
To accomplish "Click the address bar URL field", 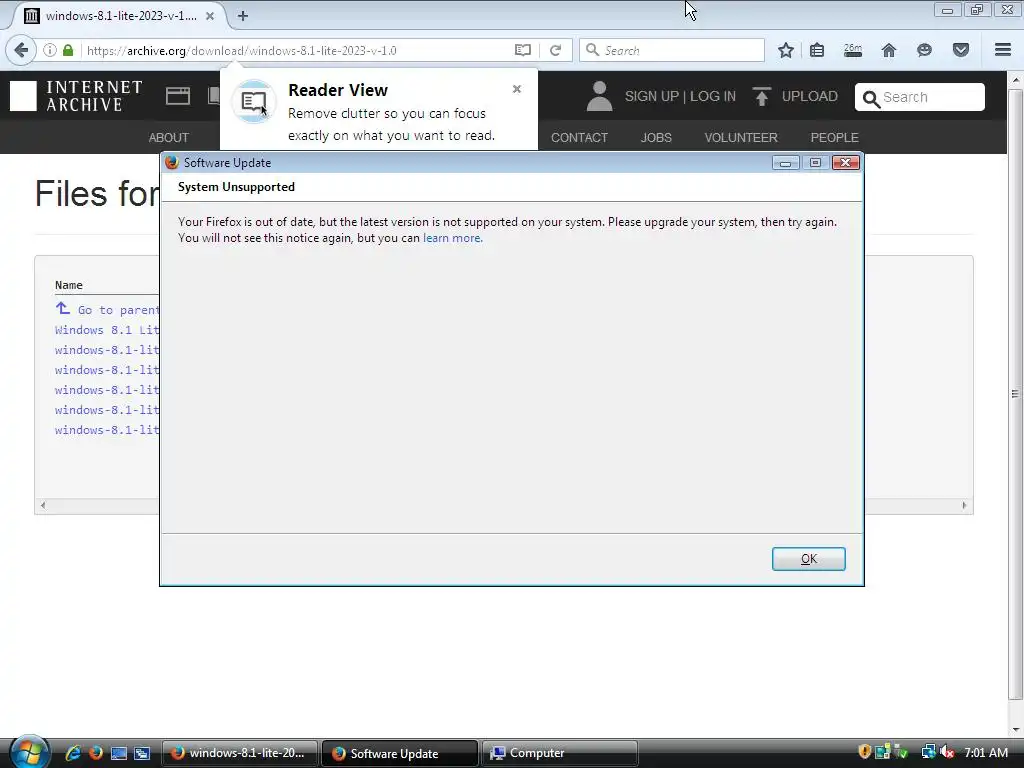I will tap(297, 50).
